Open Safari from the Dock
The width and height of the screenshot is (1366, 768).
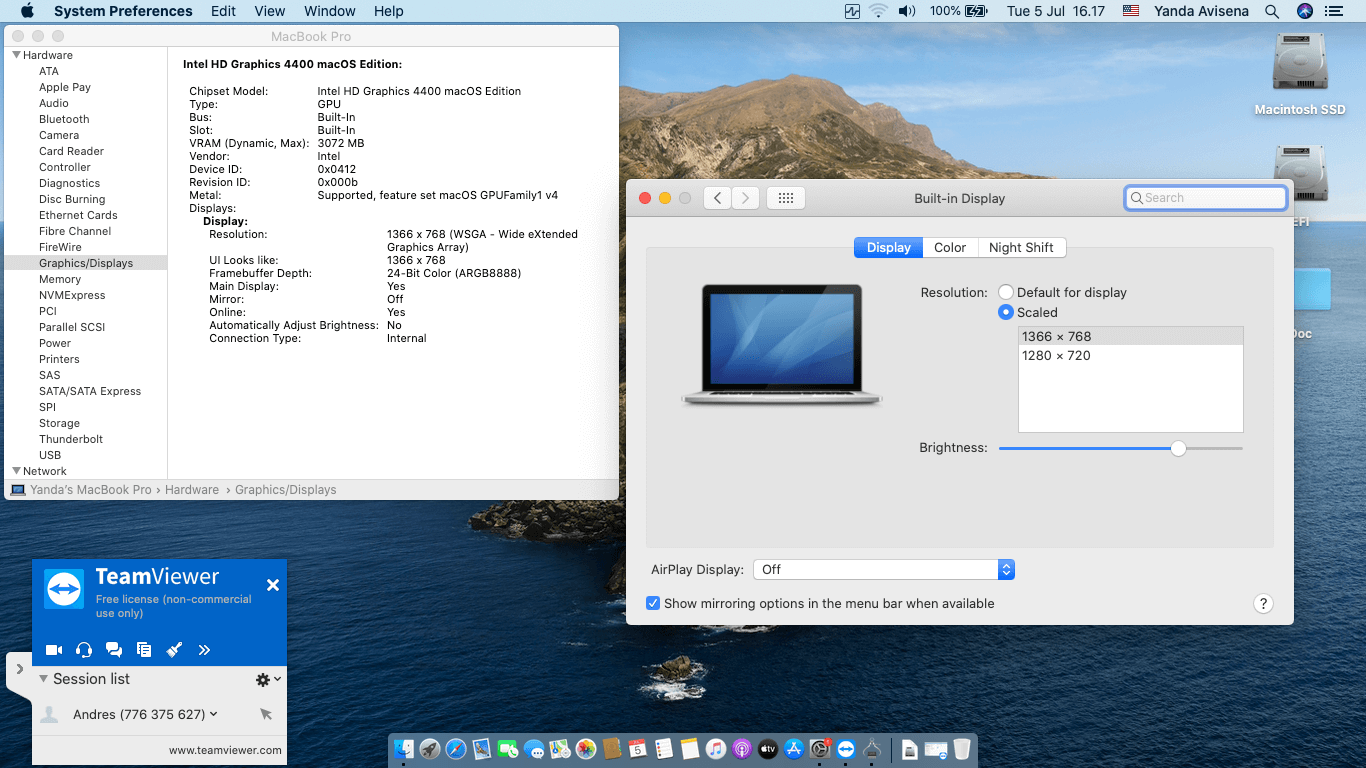(456, 748)
